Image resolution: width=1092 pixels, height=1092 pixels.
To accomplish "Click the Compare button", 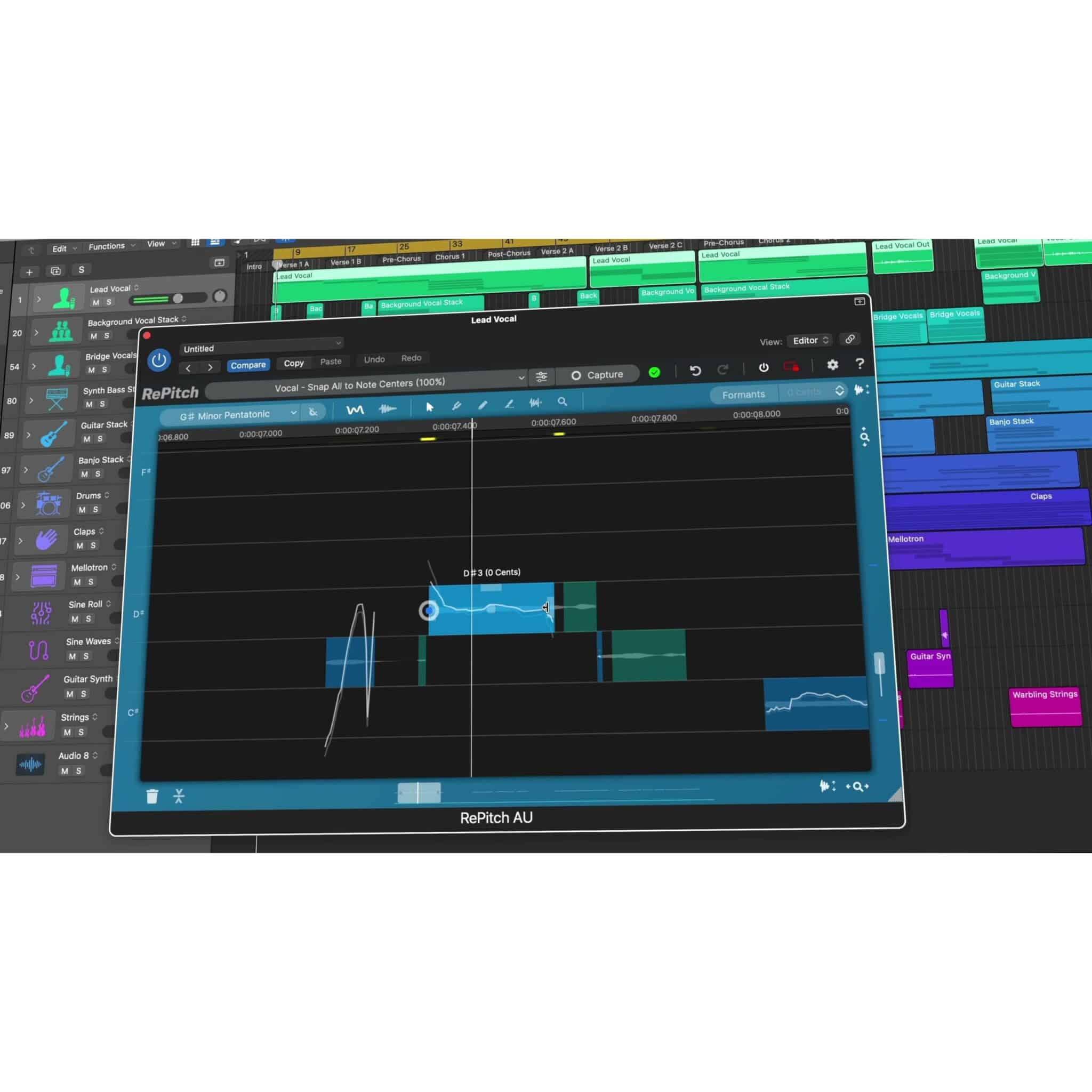I will 248,365.
